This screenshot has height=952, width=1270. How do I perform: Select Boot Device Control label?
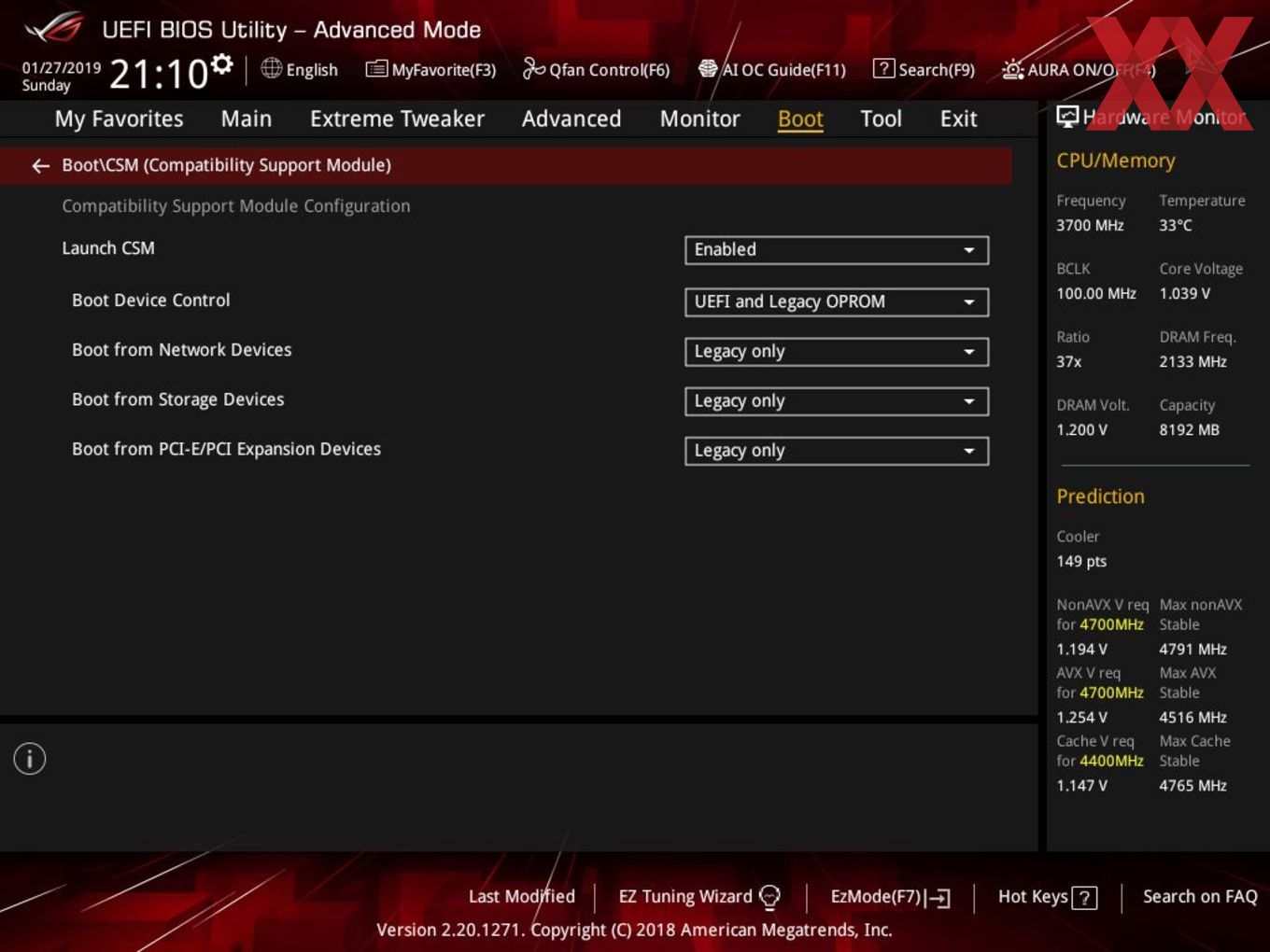tap(150, 301)
